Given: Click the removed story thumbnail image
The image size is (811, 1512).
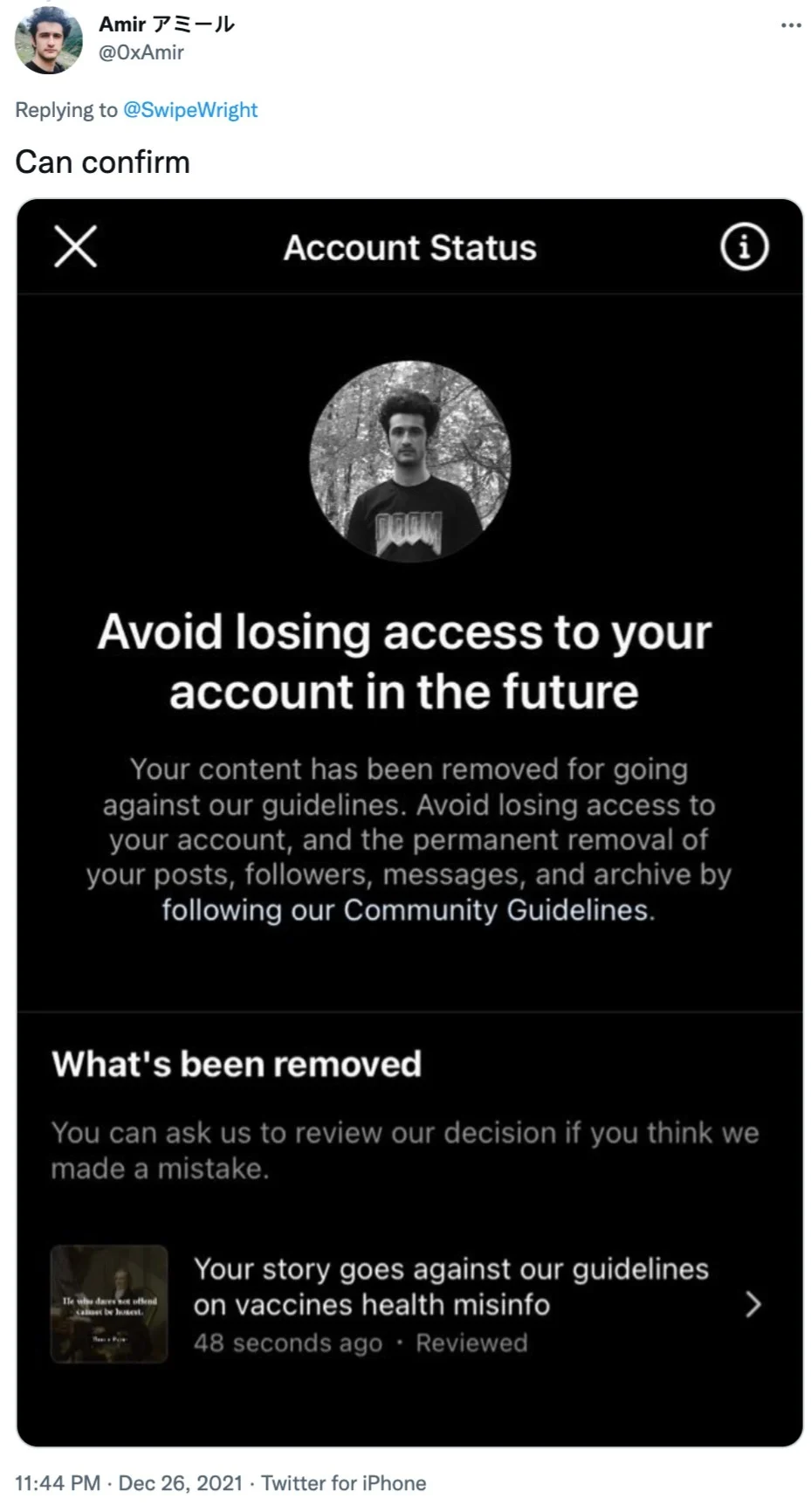Looking at the screenshot, I should tap(109, 1304).
